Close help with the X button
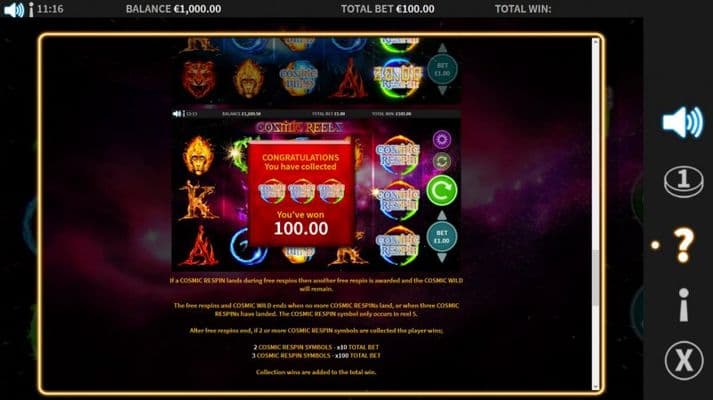 (x=683, y=360)
